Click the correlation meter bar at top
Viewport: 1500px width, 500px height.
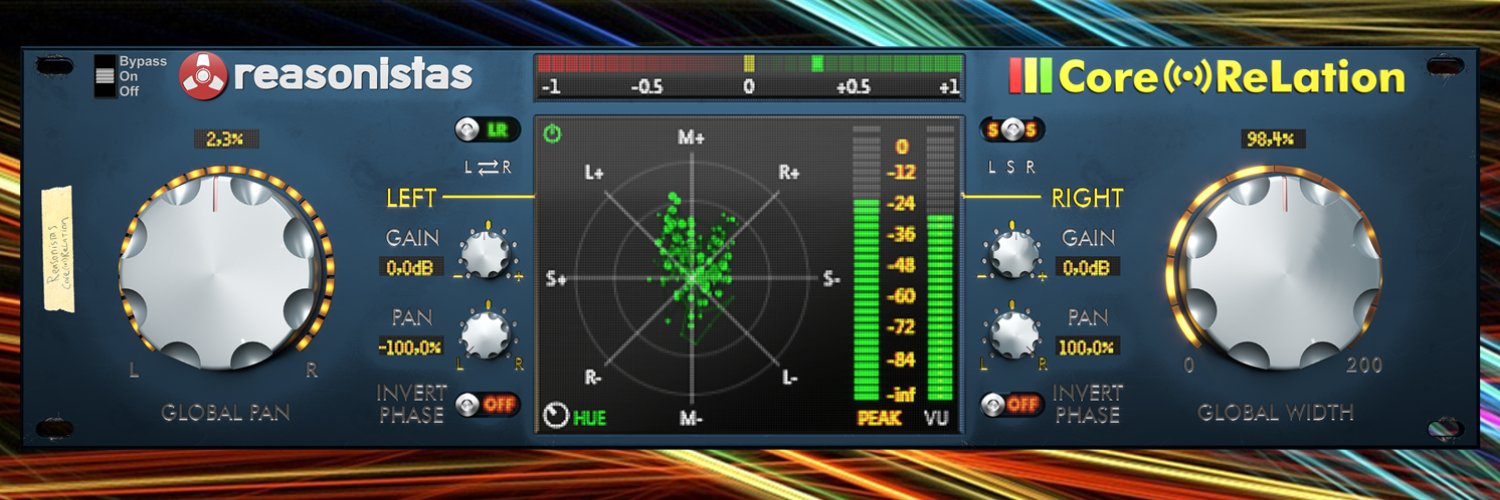749,64
